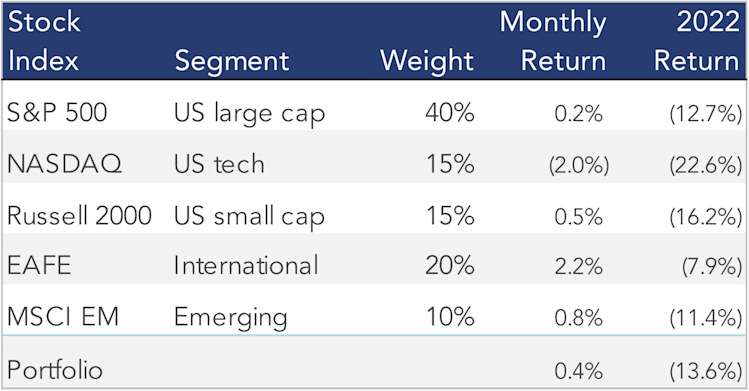
Task: Select the (22.6%) 2022 return value
Action: (706, 165)
